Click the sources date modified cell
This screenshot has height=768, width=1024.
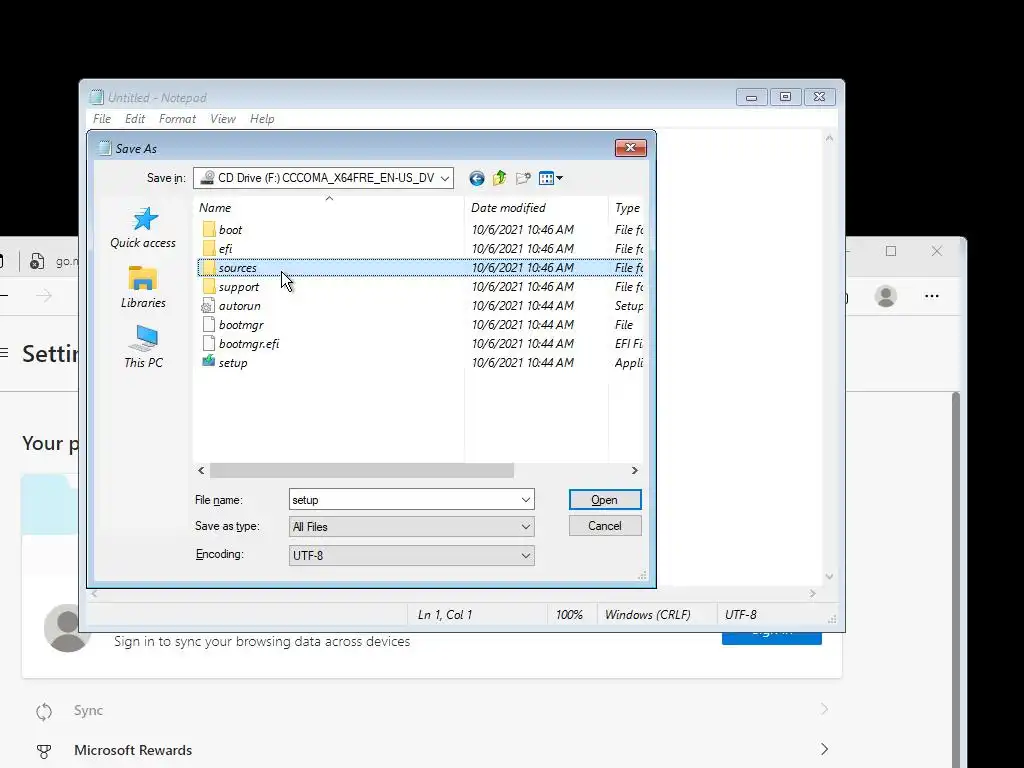click(522, 268)
